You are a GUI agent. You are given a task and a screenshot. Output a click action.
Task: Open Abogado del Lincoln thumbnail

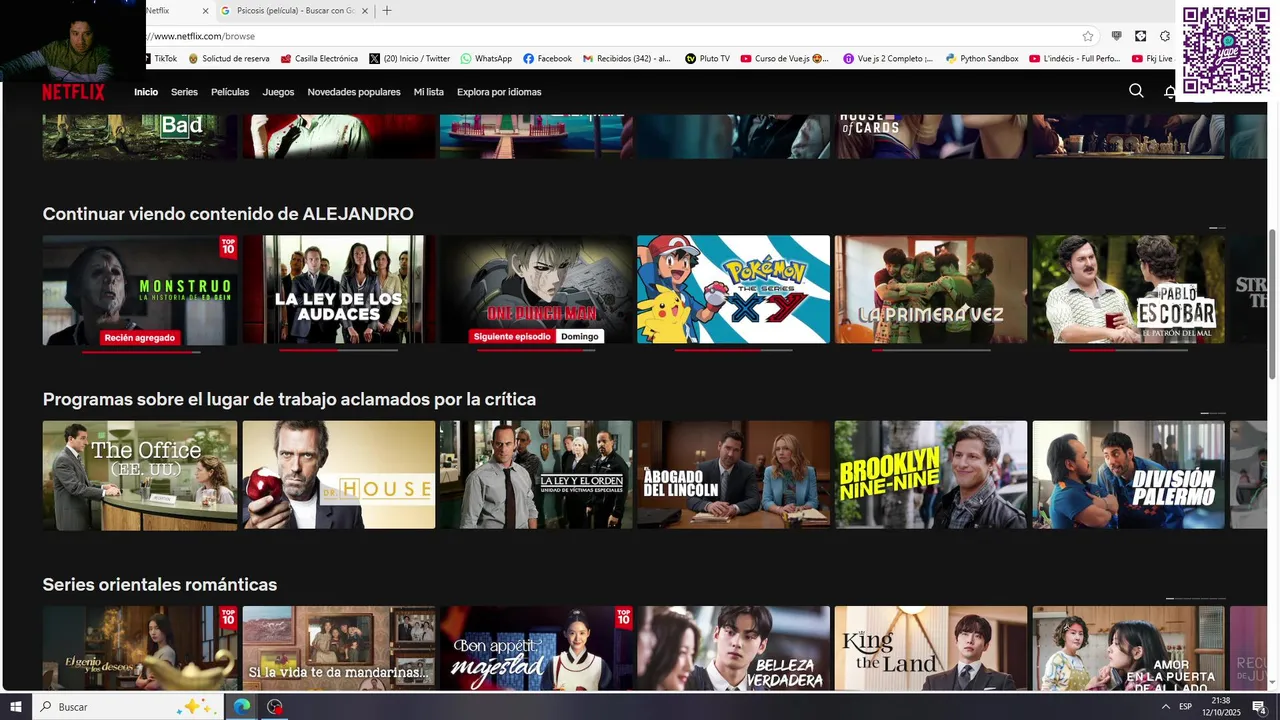click(733, 475)
